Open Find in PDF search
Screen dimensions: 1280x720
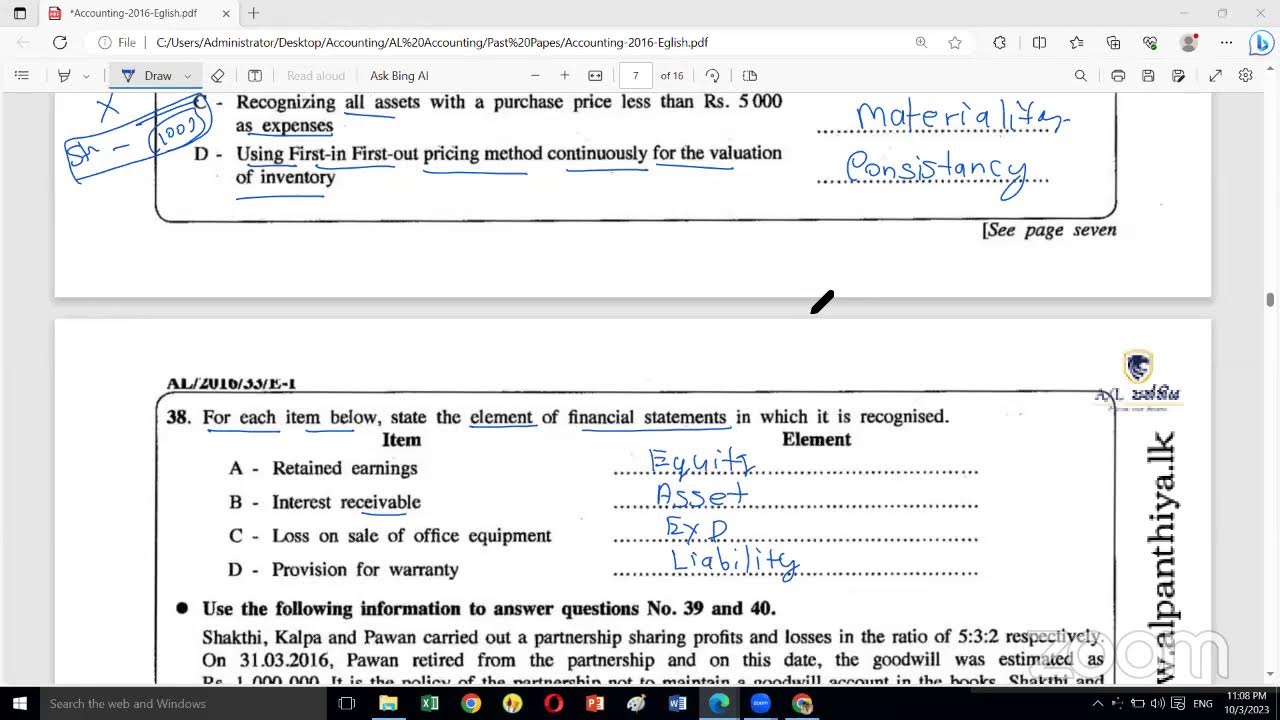click(1080, 76)
